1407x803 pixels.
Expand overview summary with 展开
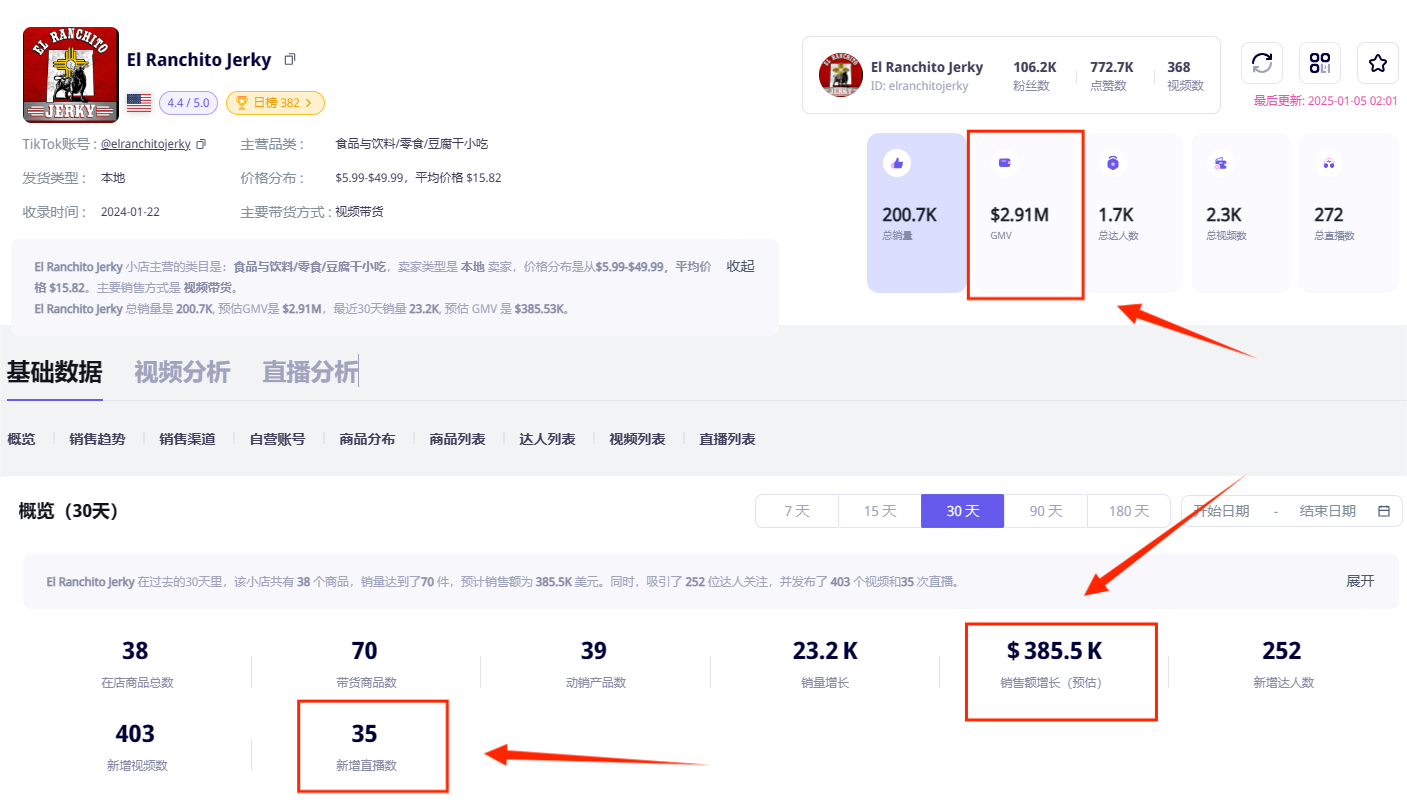(1360, 581)
